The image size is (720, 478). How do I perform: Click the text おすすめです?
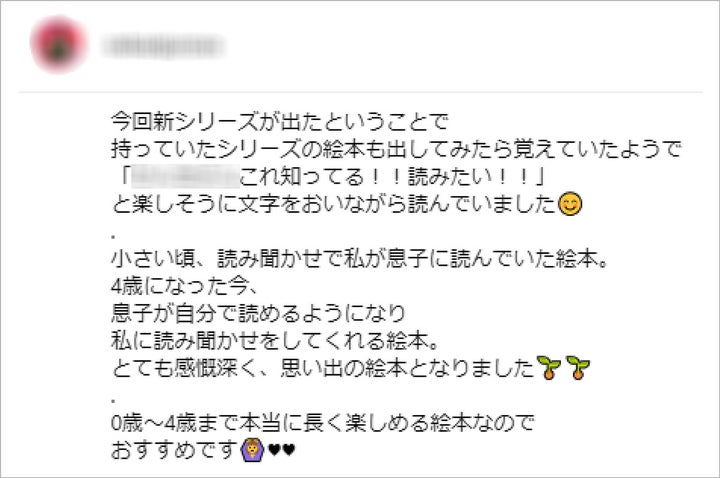(x=174, y=450)
